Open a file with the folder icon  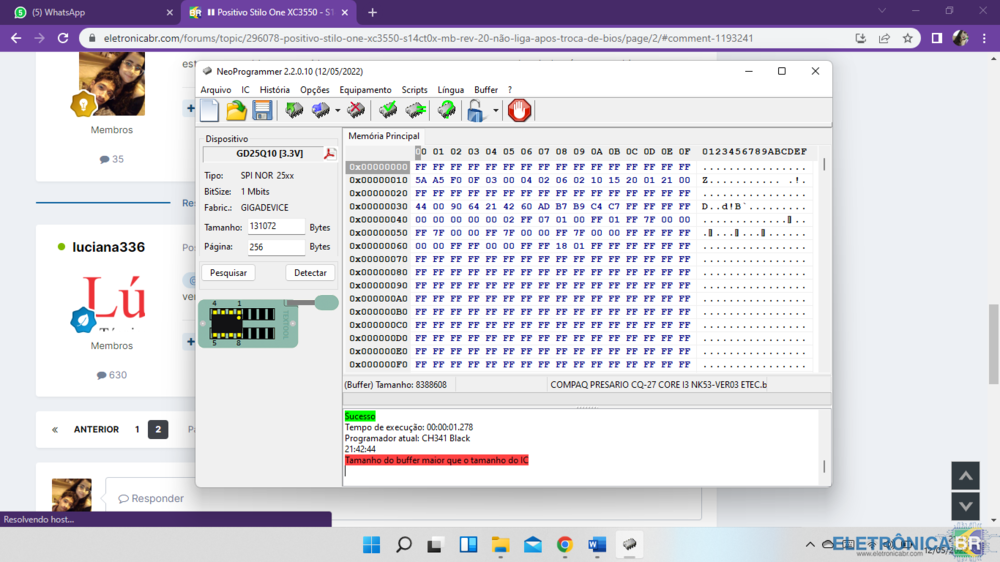point(236,110)
